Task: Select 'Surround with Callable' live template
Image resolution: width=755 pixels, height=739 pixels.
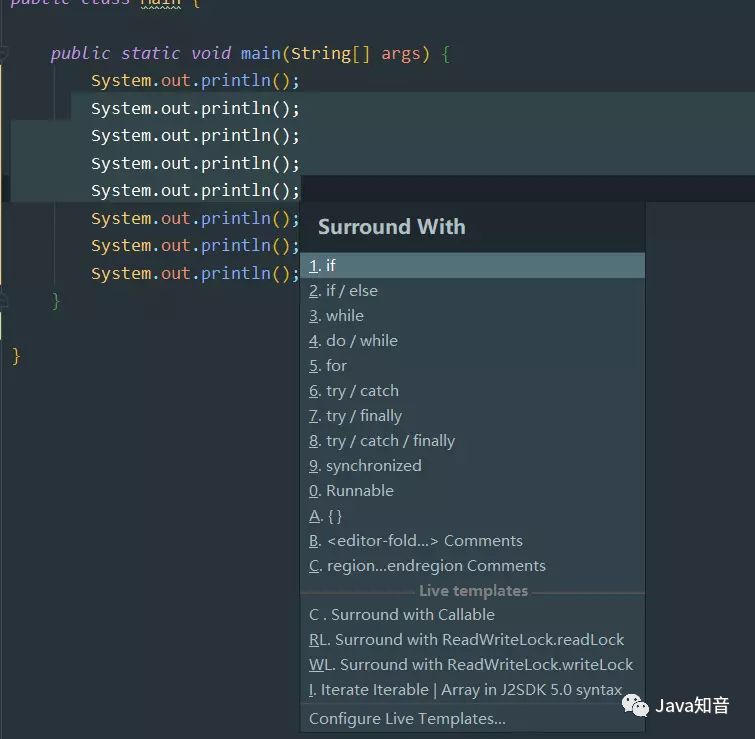Action: tap(472, 615)
